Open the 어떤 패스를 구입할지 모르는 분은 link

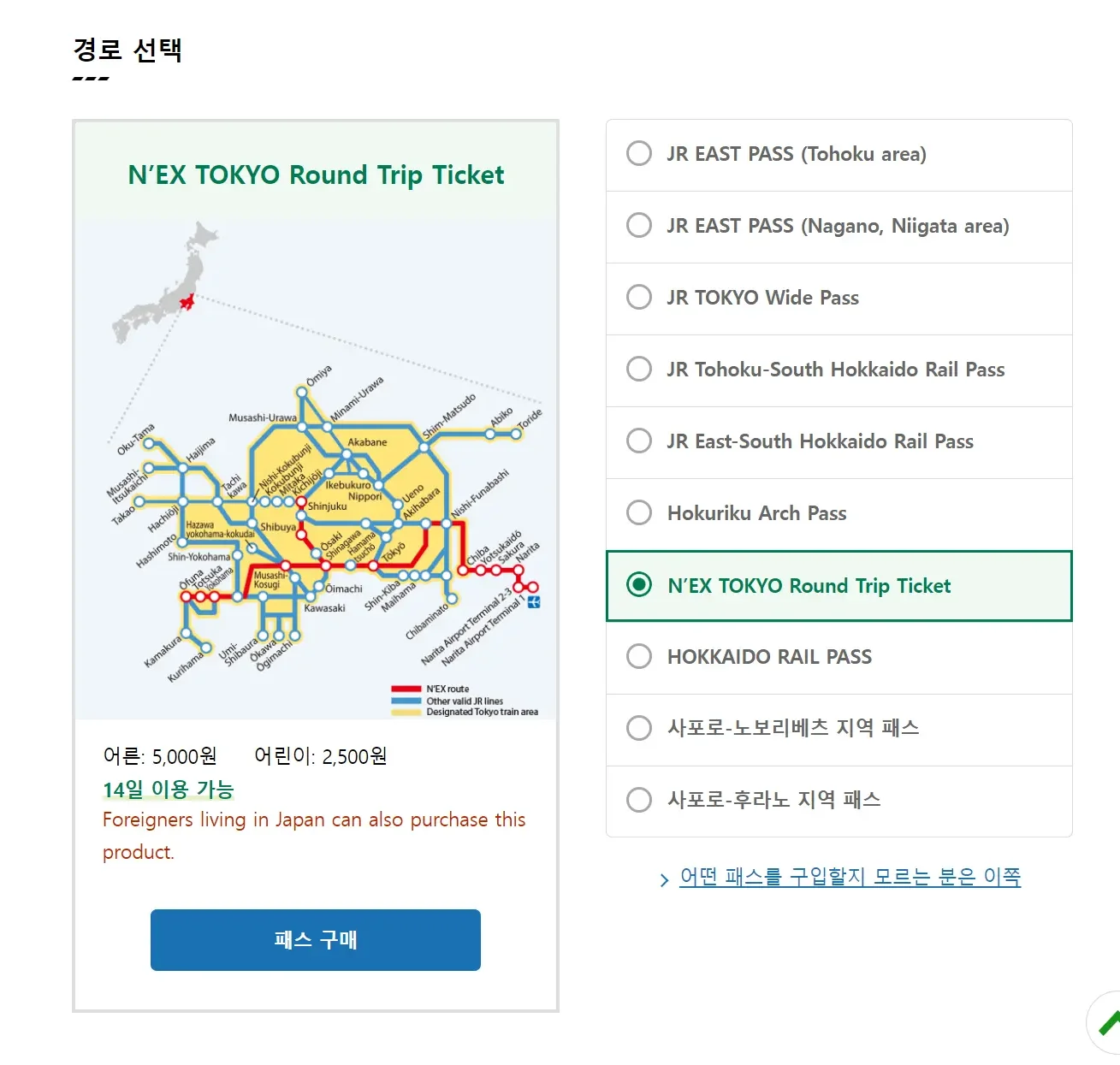tap(850, 877)
